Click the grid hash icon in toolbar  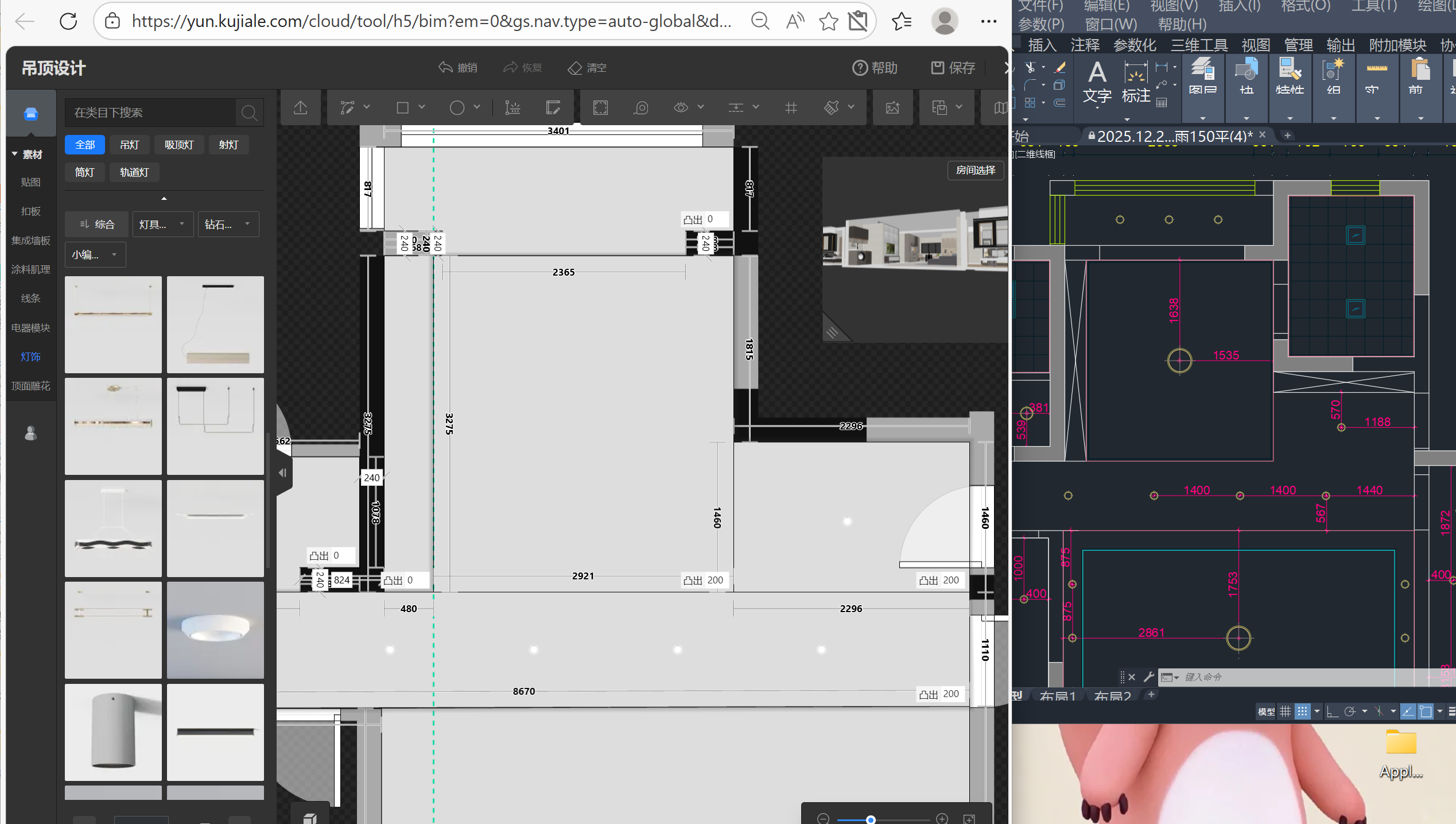(x=791, y=107)
